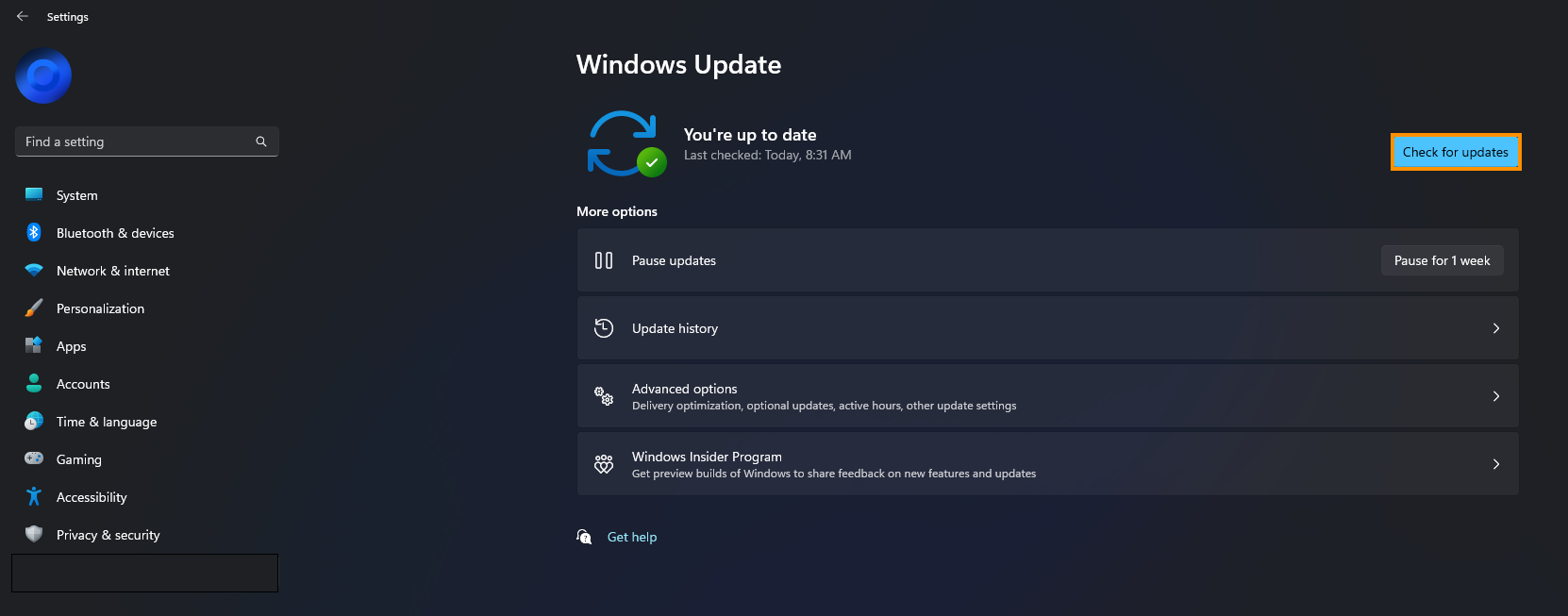Click the Find a setting search box
Viewport: 1568px width, 616px height.
146,142
